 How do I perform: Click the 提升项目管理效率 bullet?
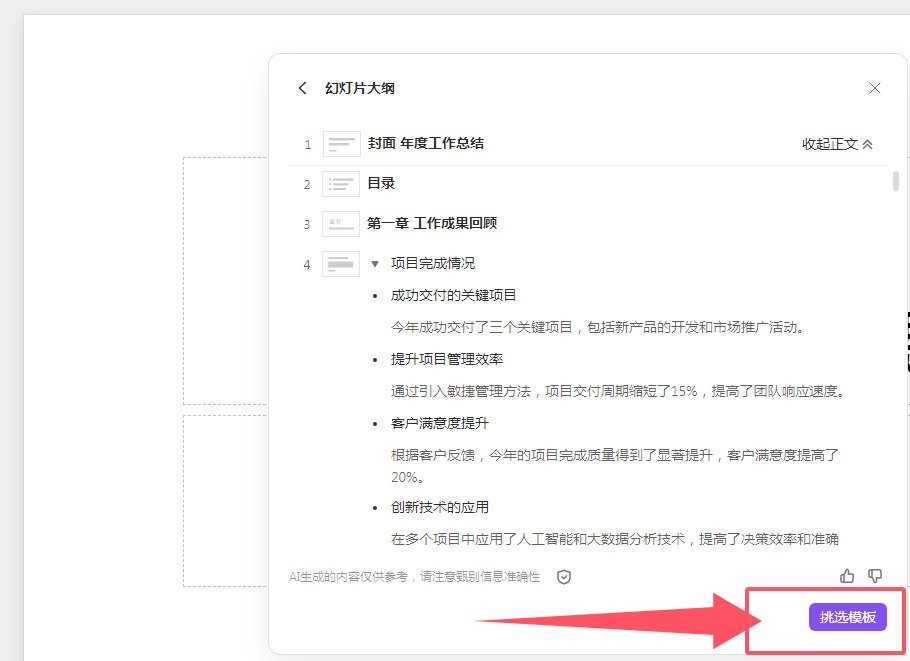tap(447, 359)
